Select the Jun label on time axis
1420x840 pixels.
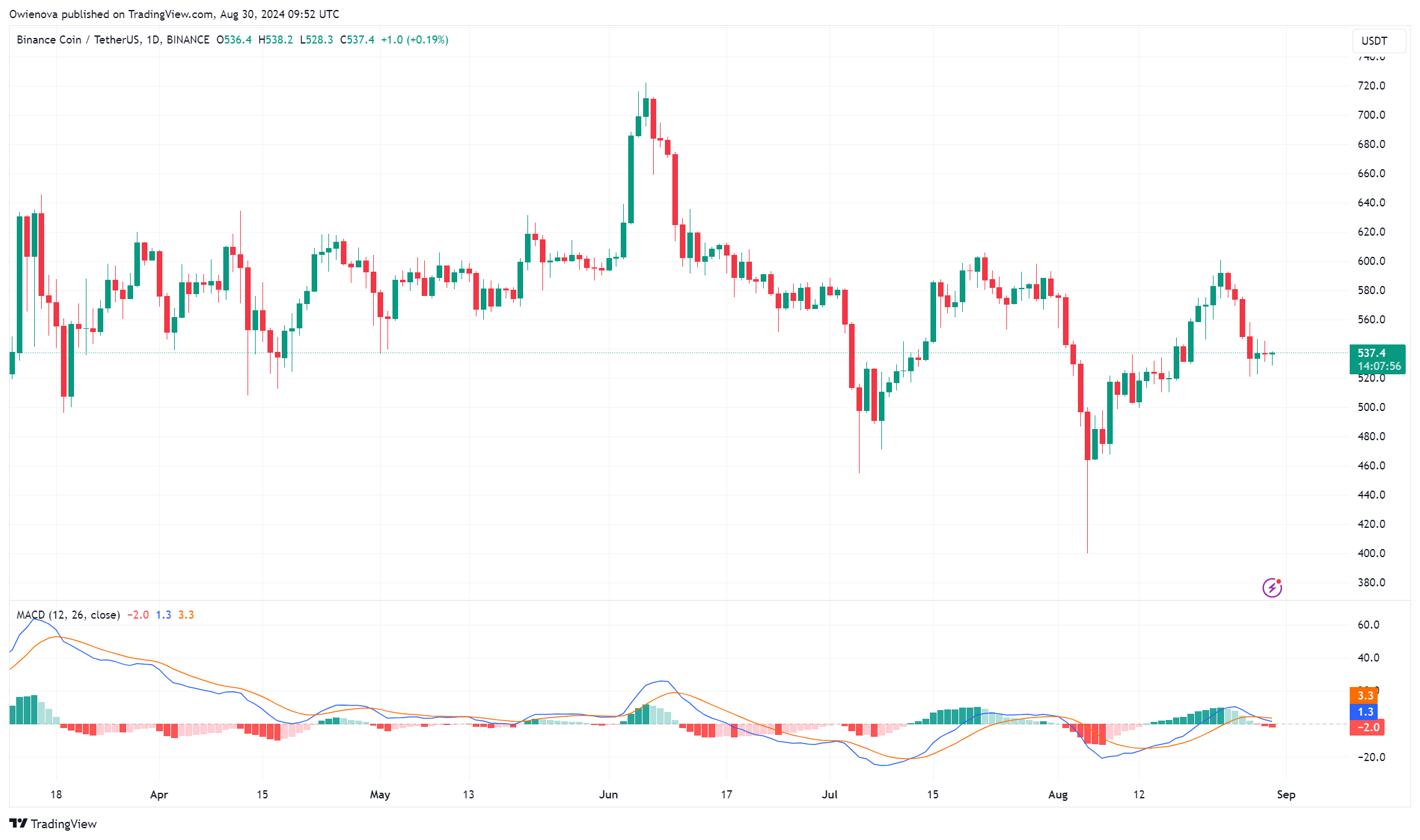point(608,795)
